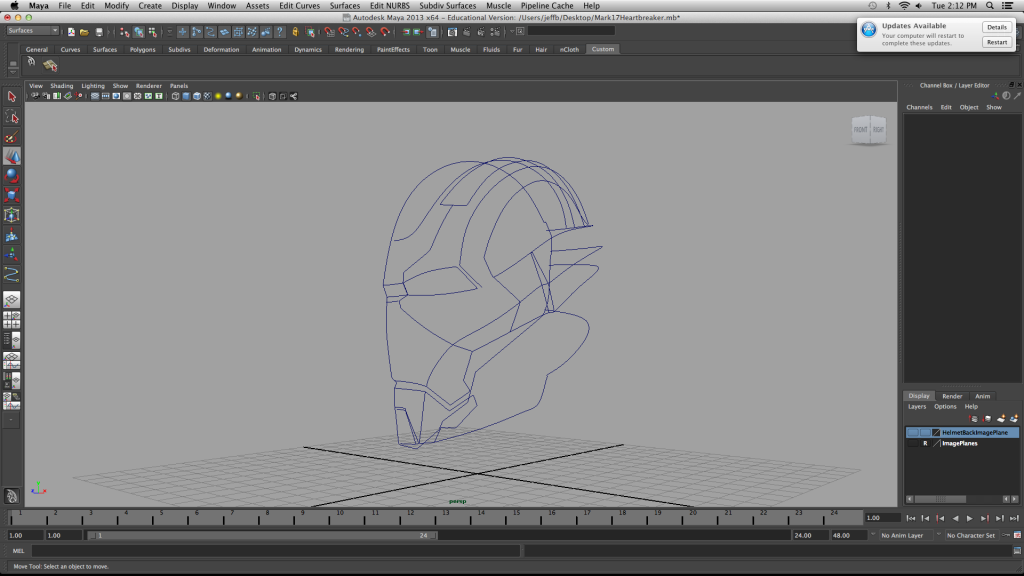This screenshot has height=576, width=1024.
Task: Click the first custom shelf script icon
Action: (x=31, y=63)
